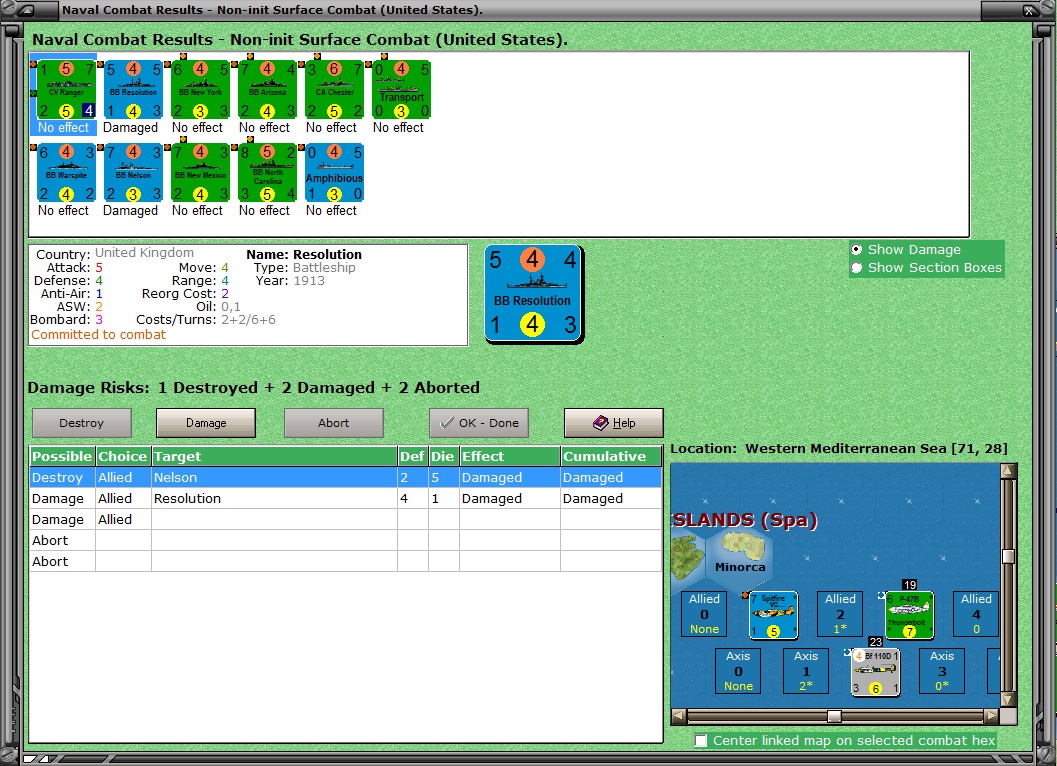Select the empty Damage Allied row
The height and width of the screenshot is (766, 1057).
[345, 519]
